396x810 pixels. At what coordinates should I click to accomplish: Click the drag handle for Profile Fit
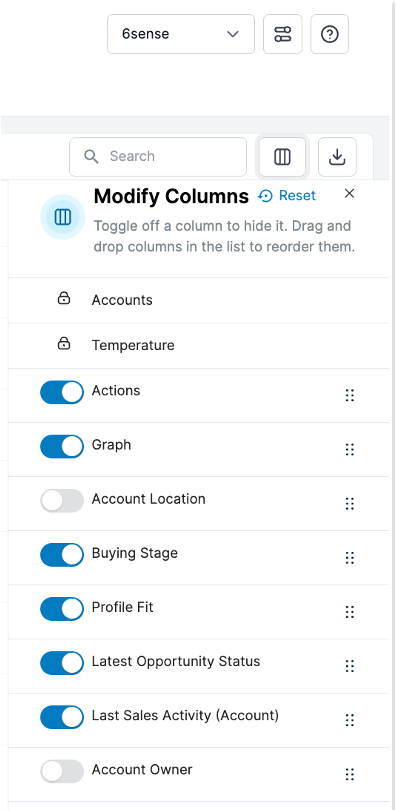point(350,612)
